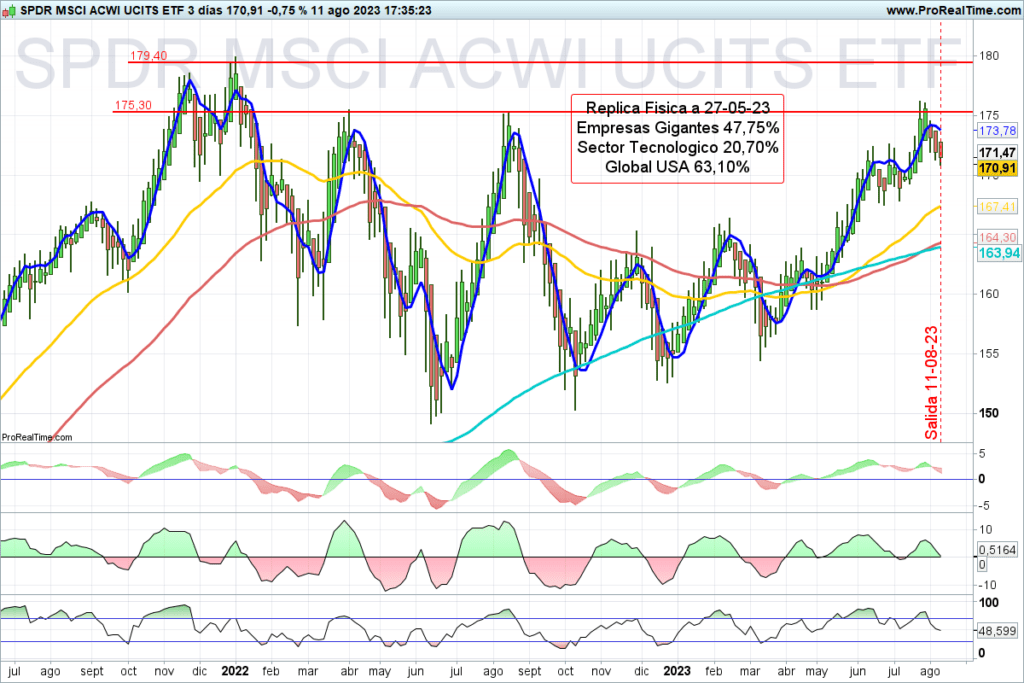Click the '155' price axis label
Viewport: 1024px width, 683px height.
coord(989,353)
